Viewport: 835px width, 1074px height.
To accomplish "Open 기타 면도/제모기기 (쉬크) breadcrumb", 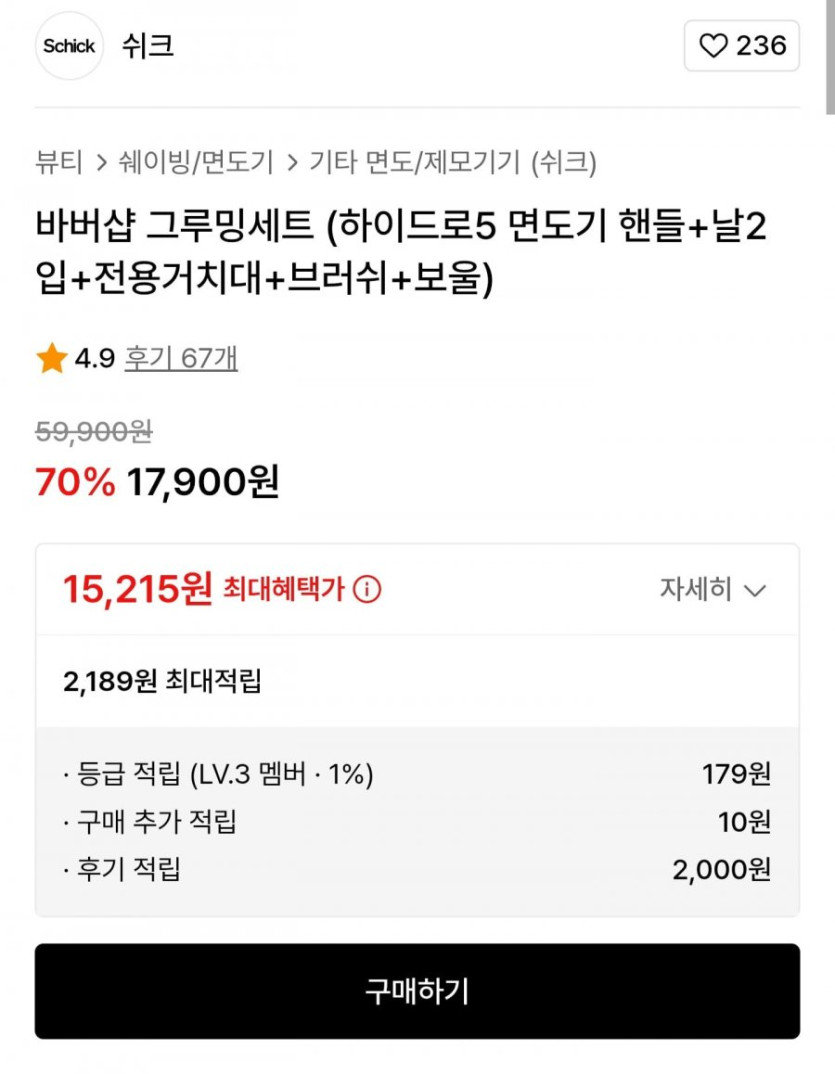I will click(x=452, y=162).
